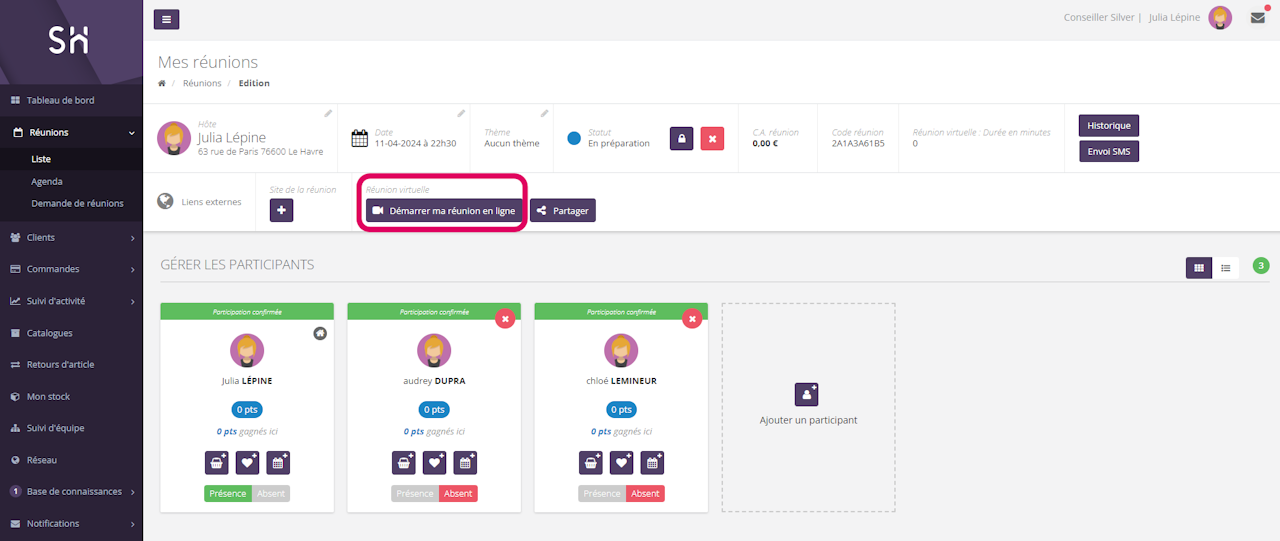Image resolution: width=1280 pixels, height=541 pixels.
Task: Open Agenda under Réunions
Action: point(47,181)
